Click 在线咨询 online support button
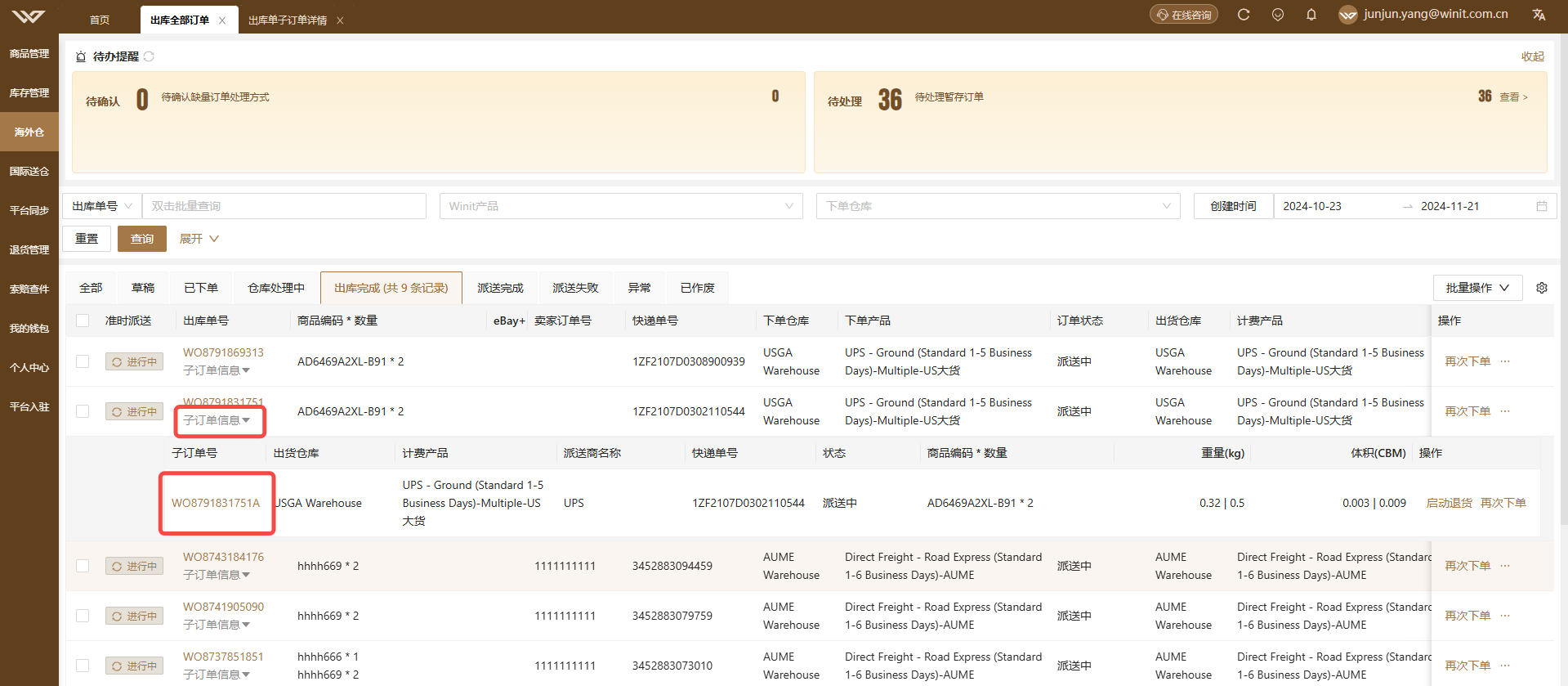The width and height of the screenshot is (1568, 686). 1184,15
